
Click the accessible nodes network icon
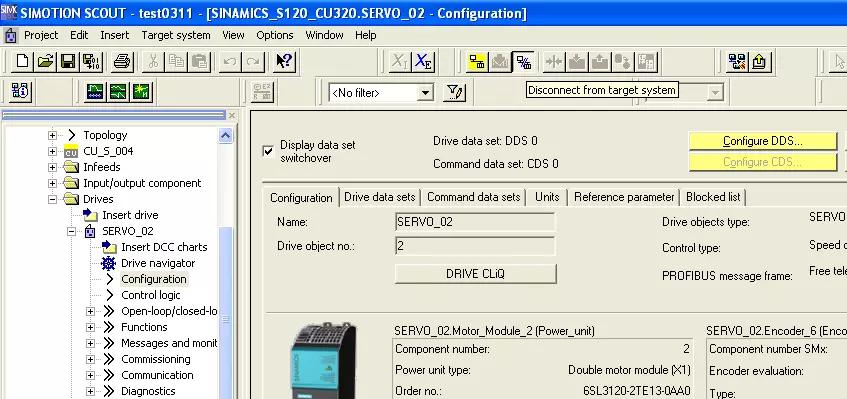tap(737, 62)
